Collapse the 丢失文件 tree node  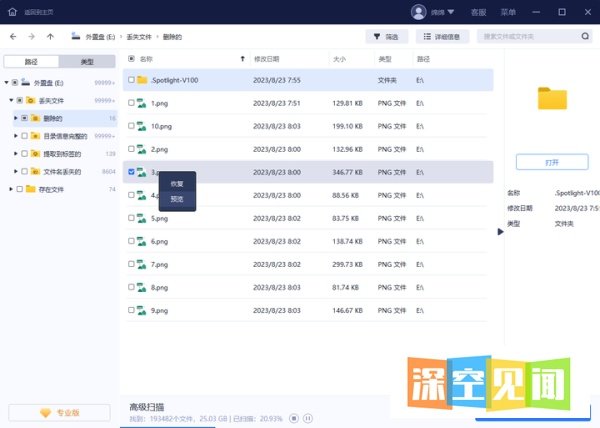(11, 100)
